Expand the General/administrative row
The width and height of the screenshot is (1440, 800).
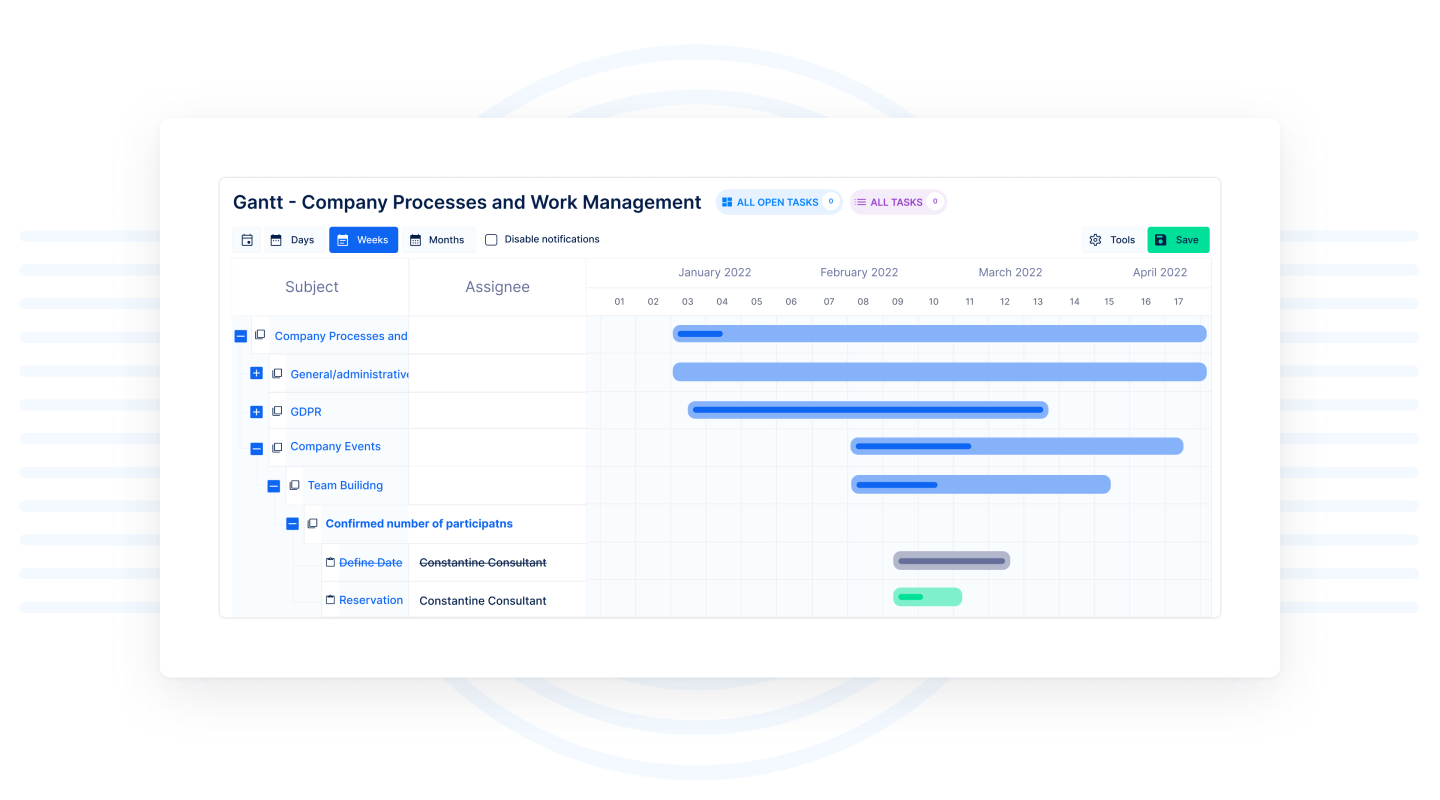pyautogui.click(x=256, y=373)
